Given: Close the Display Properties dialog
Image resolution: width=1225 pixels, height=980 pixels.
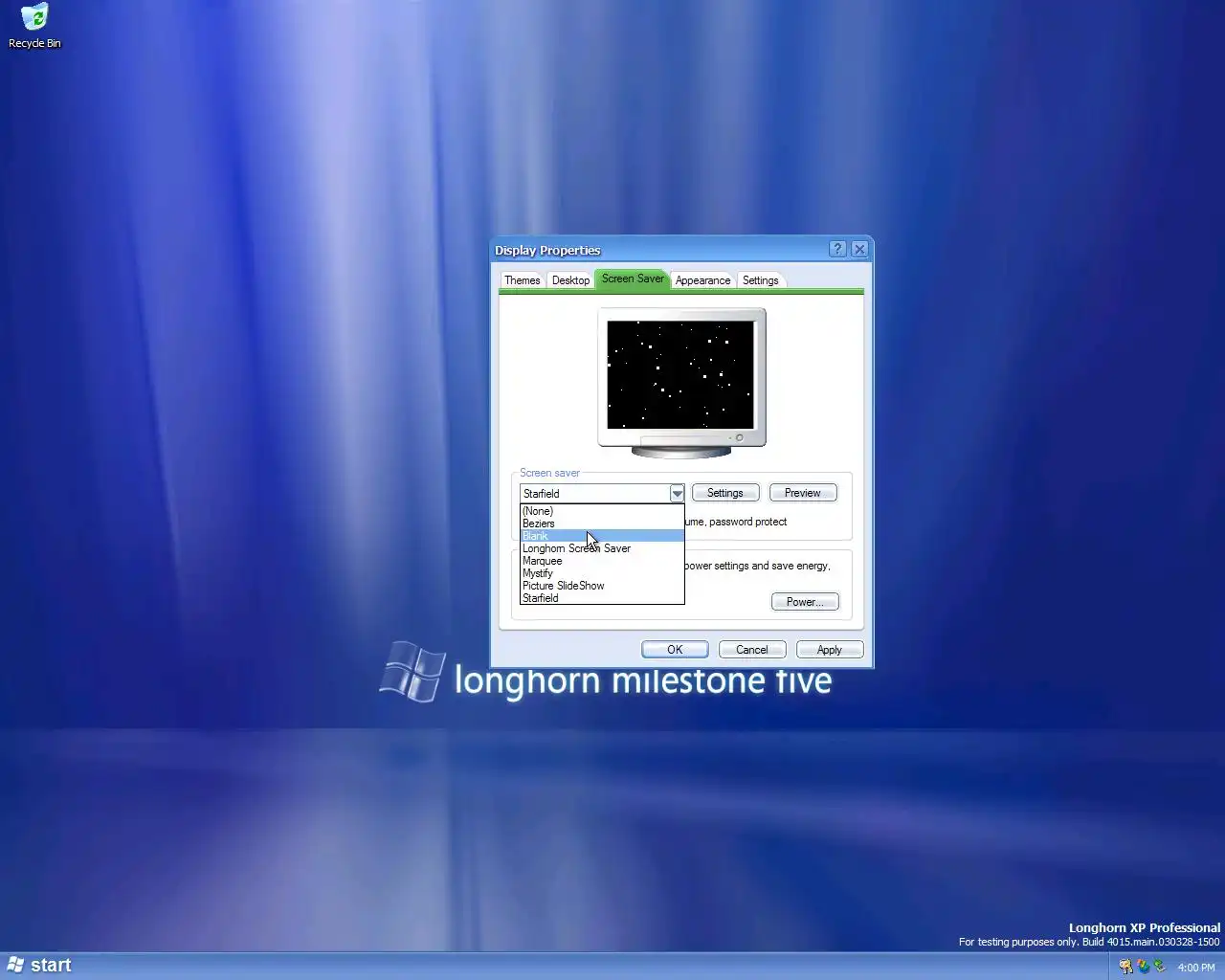Looking at the screenshot, I should 859,249.
